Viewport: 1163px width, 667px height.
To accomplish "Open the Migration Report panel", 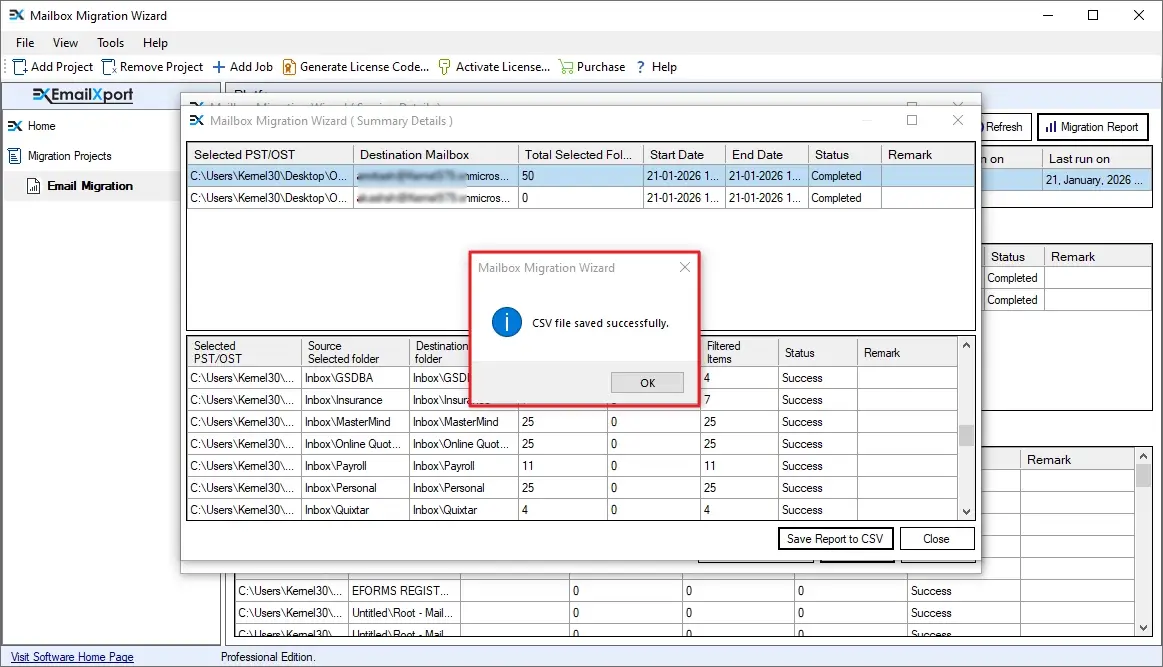I will point(1092,126).
